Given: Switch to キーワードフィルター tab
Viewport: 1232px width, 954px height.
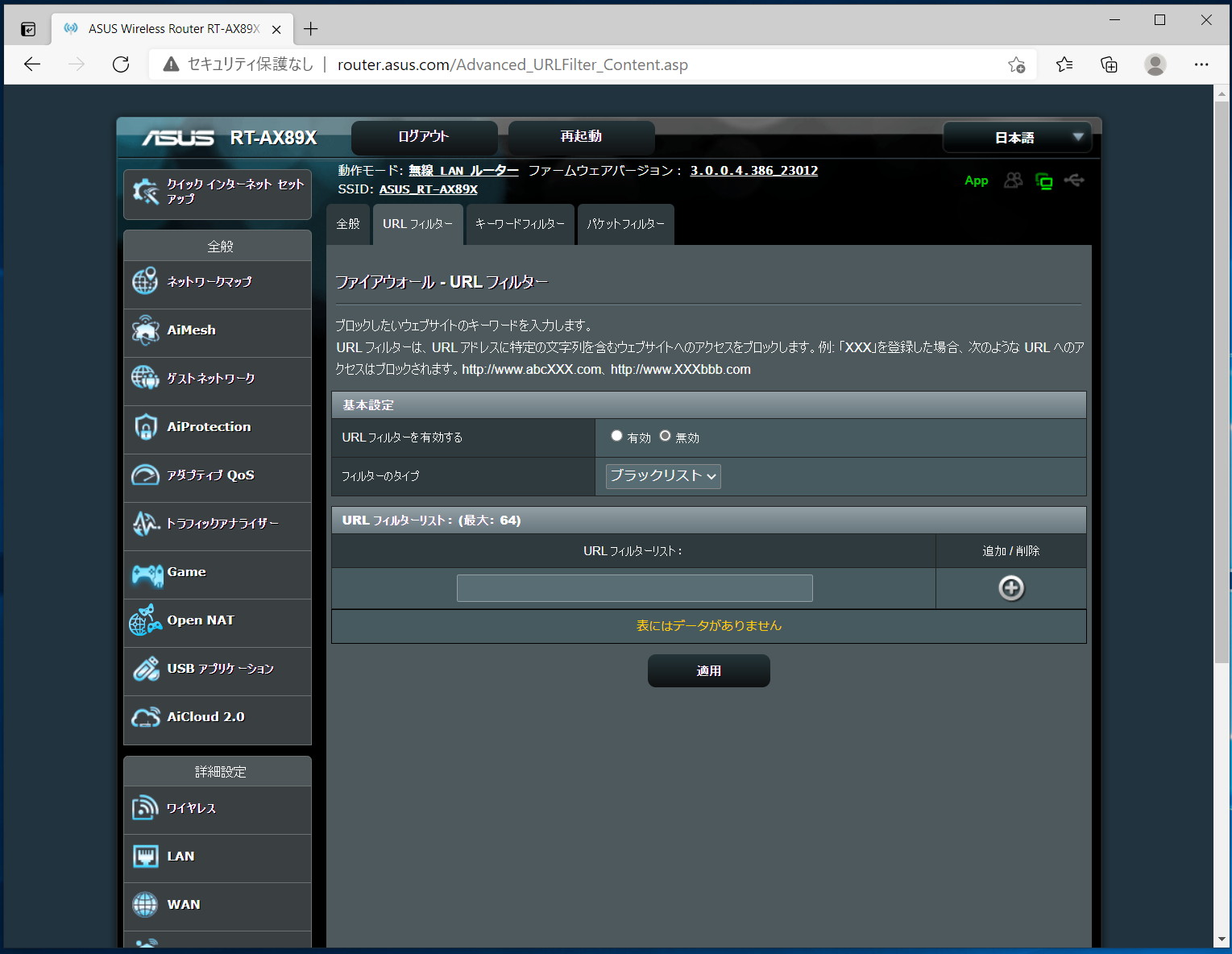Looking at the screenshot, I should tap(520, 224).
